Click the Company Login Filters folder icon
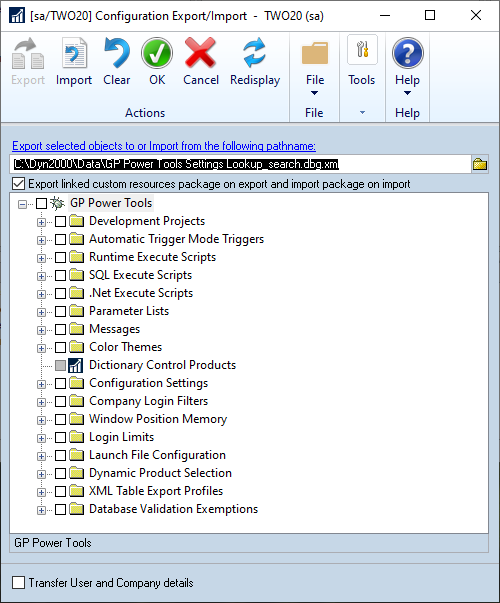The image size is (500, 603). click(77, 401)
